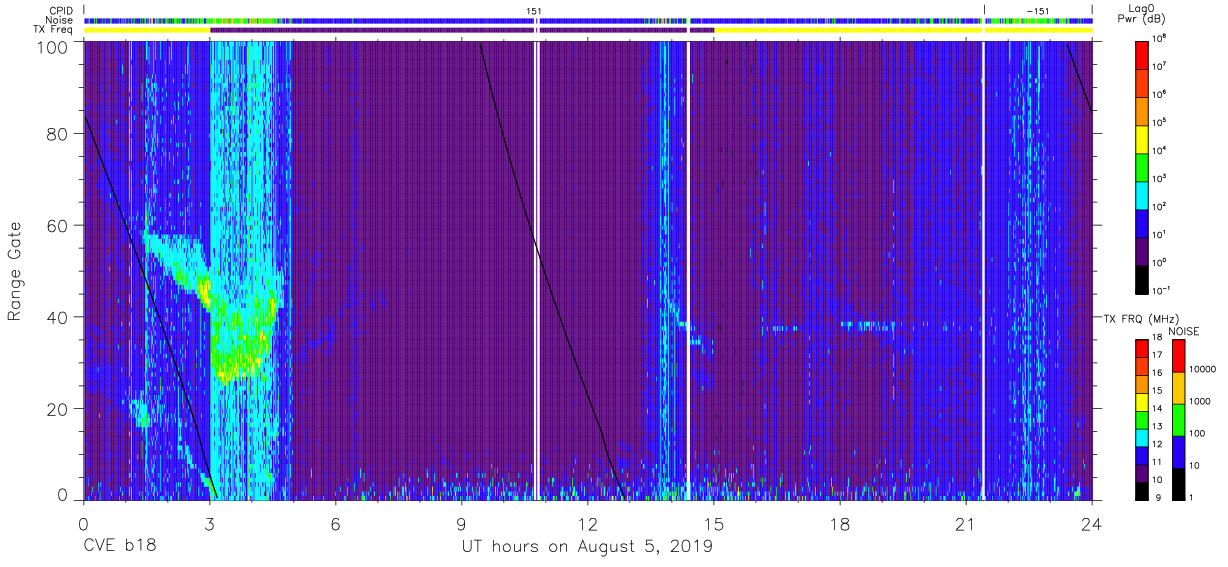Click the white data gap near 10.8 UT
Screen dimensions: 1228x567
[x=537, y=270]
